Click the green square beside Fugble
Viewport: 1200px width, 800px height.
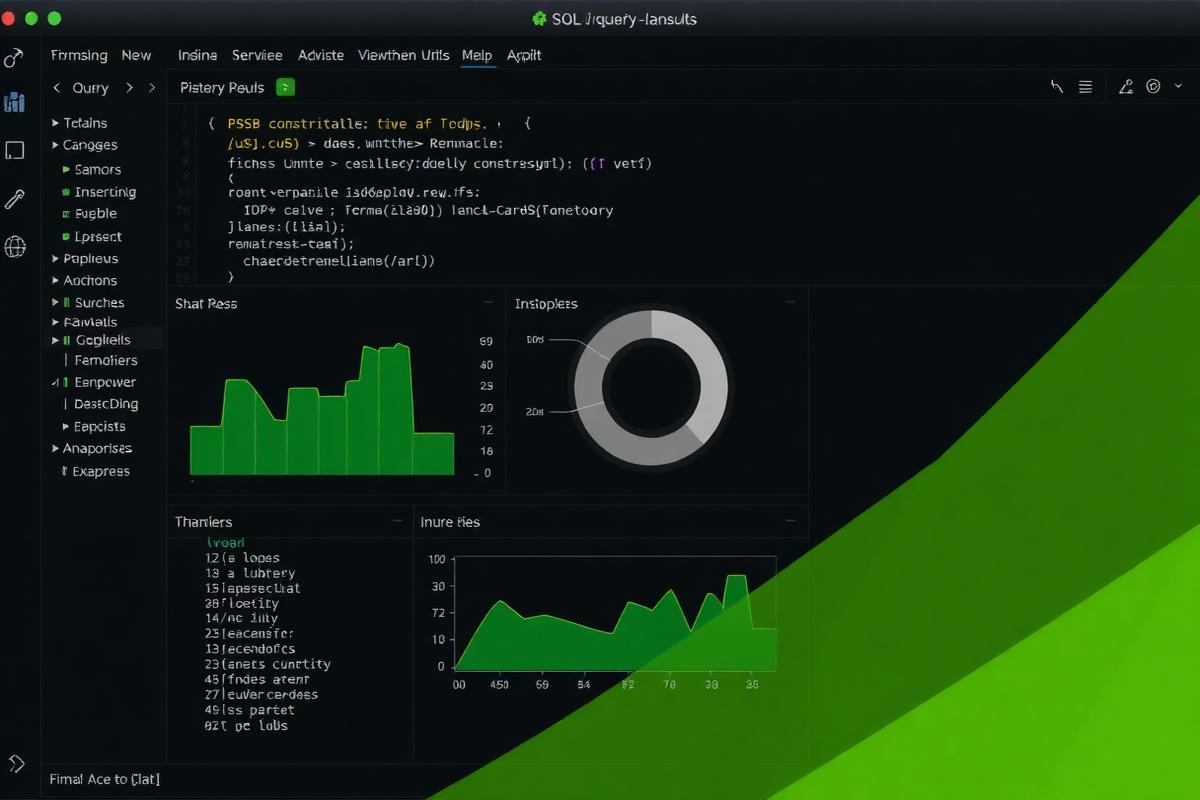pos(66,214)
